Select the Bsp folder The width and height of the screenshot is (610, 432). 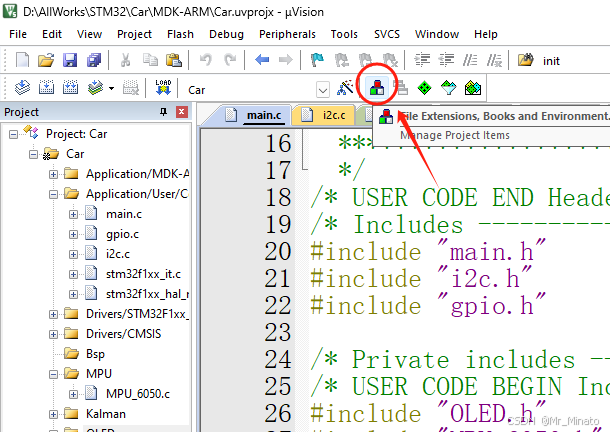(95, 354)
